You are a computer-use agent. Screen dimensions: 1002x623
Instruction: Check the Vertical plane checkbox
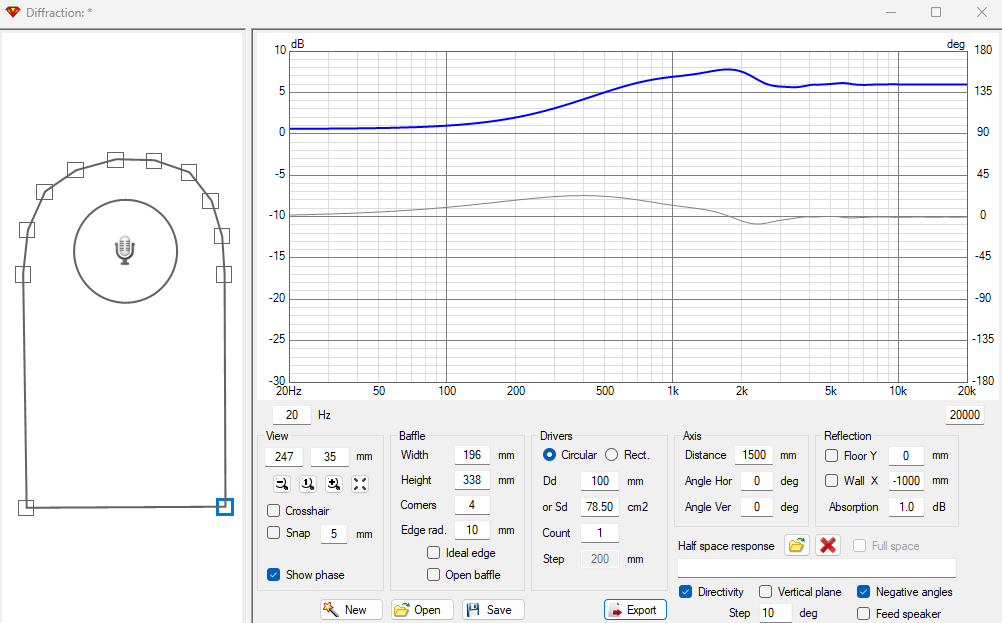tap(766, 592)
